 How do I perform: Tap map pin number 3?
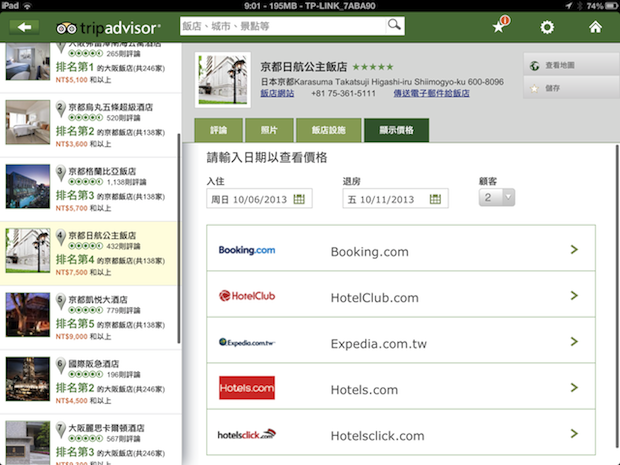60,173
